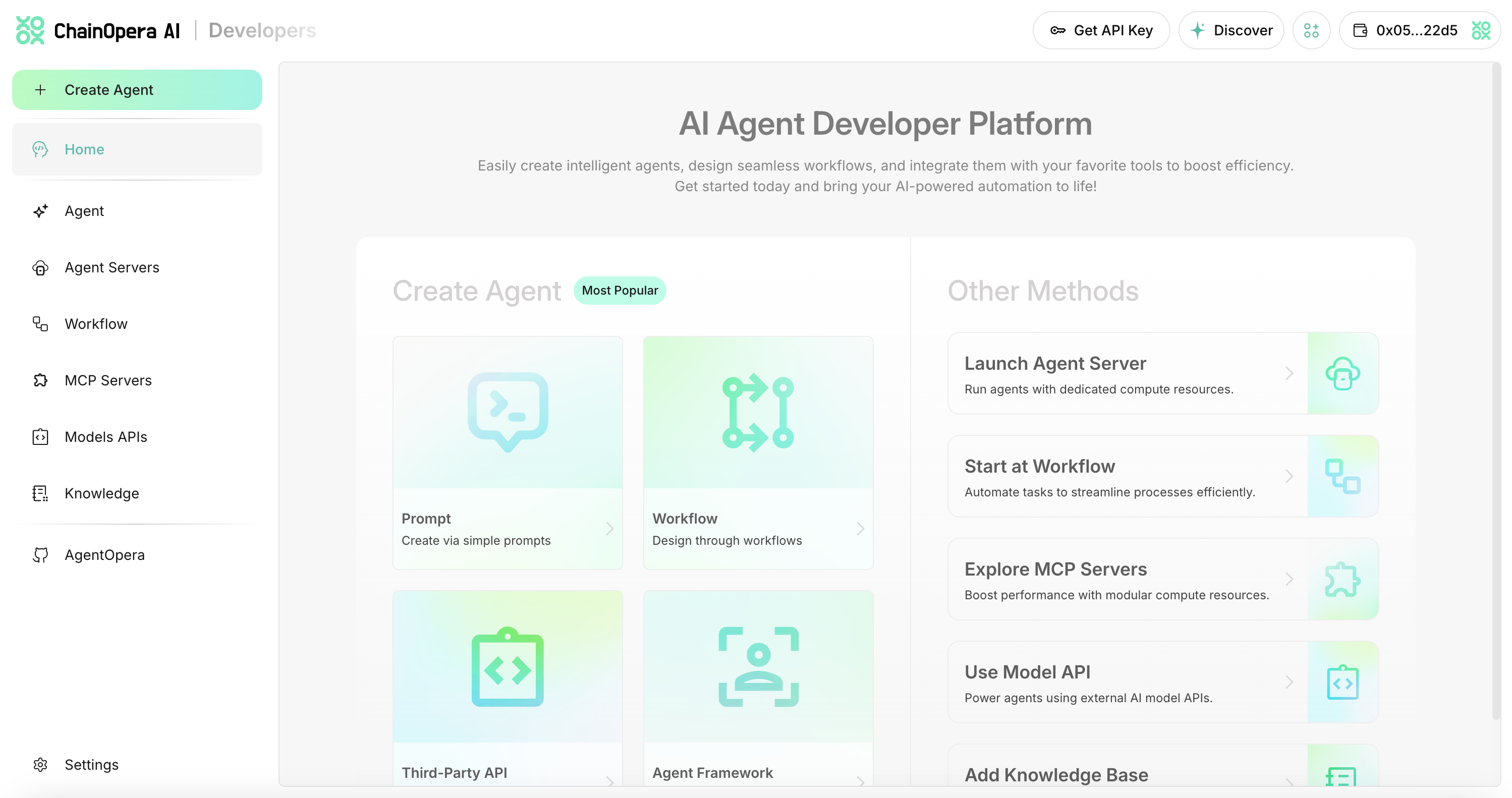The height and width of the screenshot is (798, 1512).
Task: Click the ChainOpera AI logo icon
Action: pyautogui.click(x=30, y=30)
